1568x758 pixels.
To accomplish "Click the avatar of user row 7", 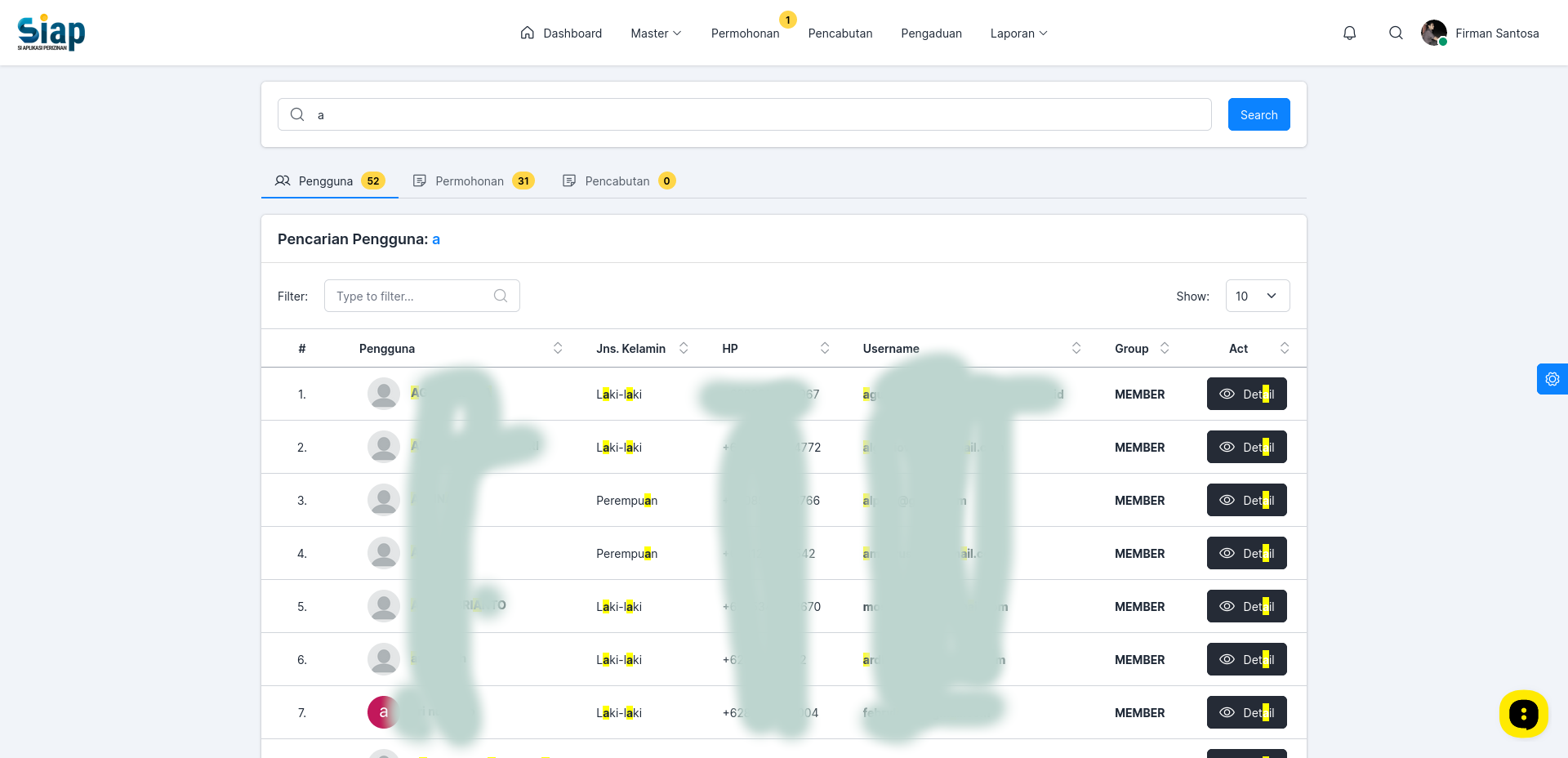I will [x=384, y=712].
